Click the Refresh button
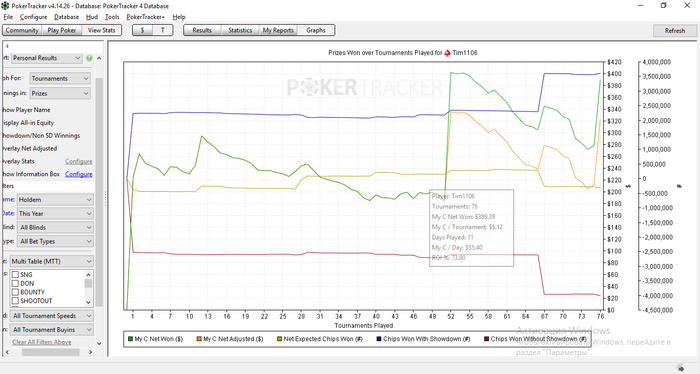The image size is (700, 374). [675, 31]
